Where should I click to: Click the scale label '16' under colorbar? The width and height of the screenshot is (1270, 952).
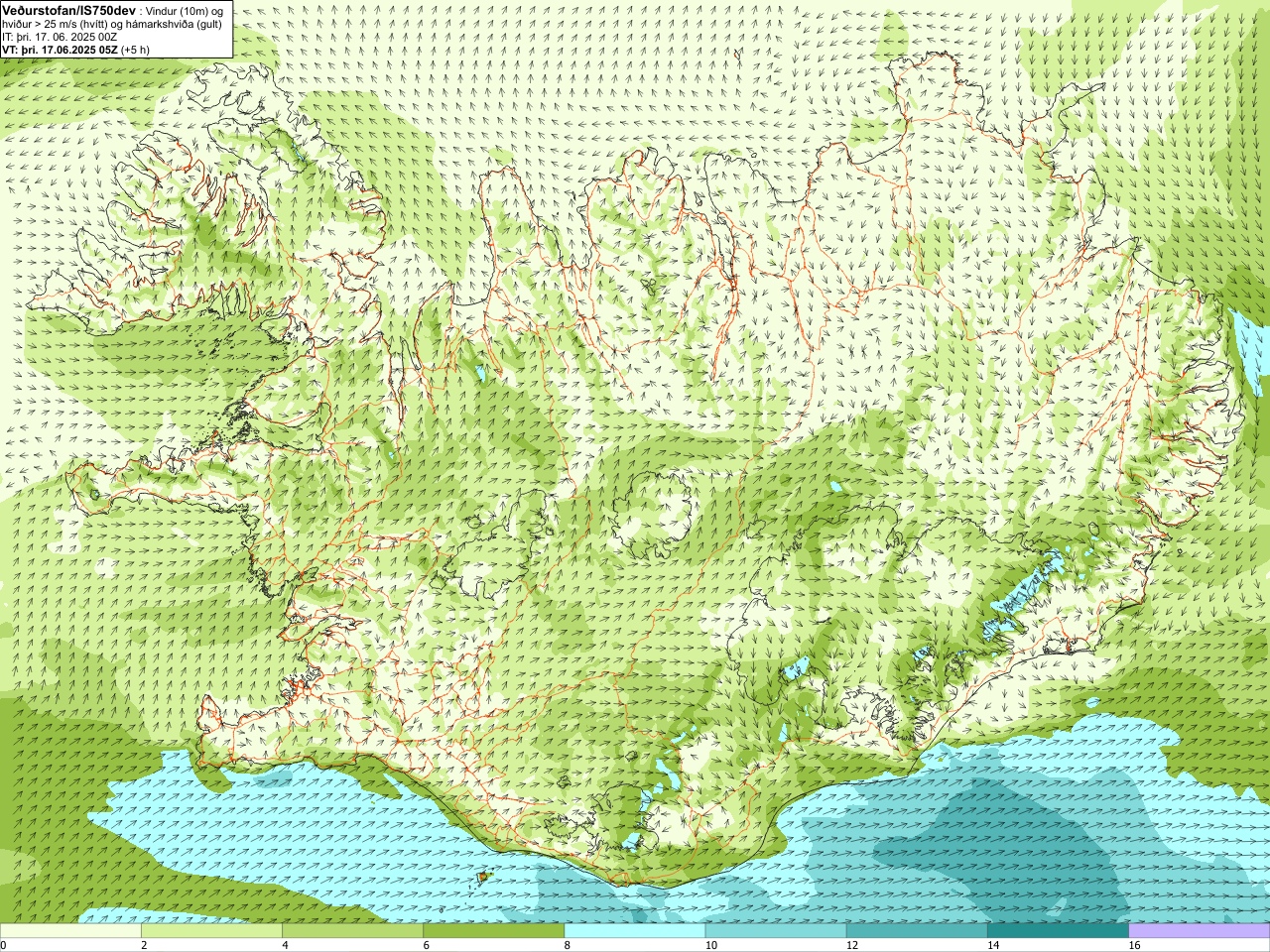tap(1134, 945)
